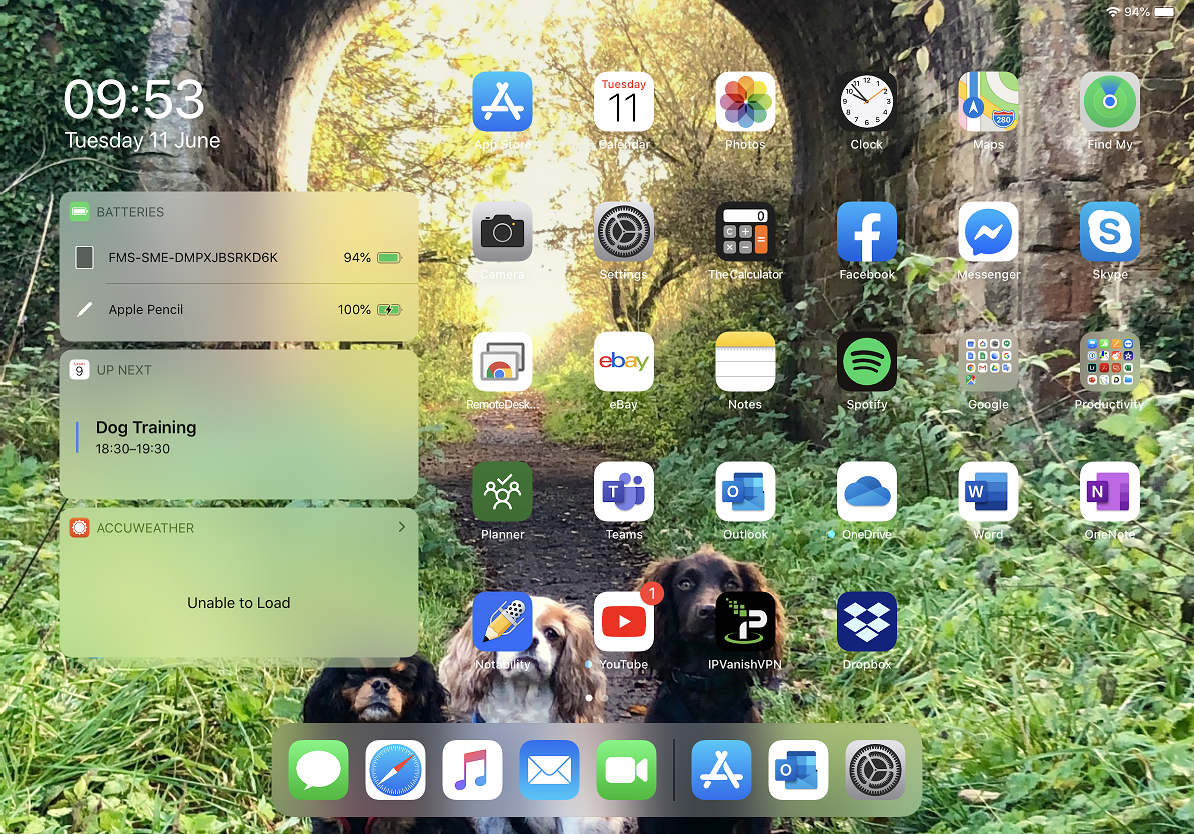Open the Dropbox app
1194x834 pixels.
tap(867, 622)
